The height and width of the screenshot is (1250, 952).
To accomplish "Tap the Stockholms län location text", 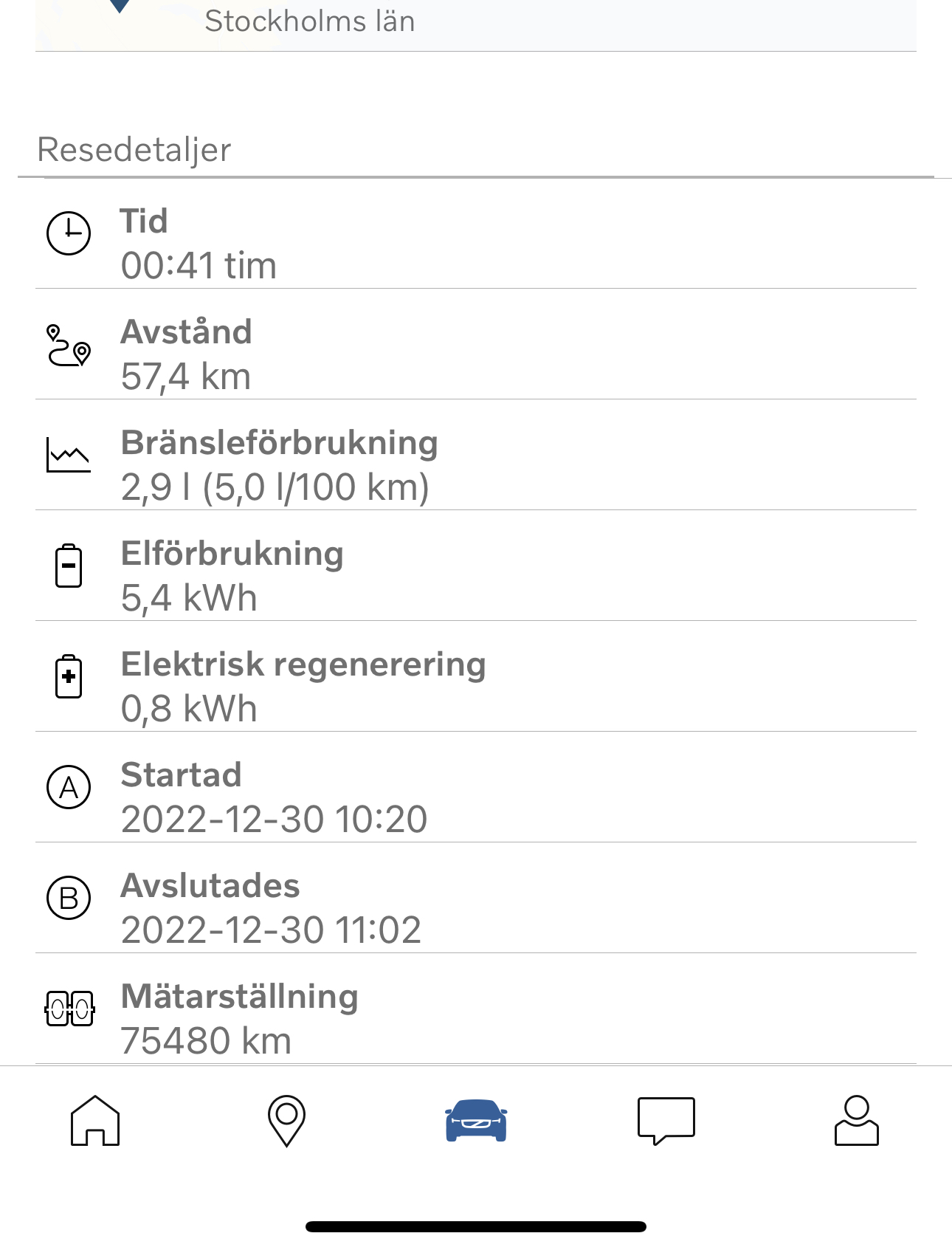I will click(310, 21).
